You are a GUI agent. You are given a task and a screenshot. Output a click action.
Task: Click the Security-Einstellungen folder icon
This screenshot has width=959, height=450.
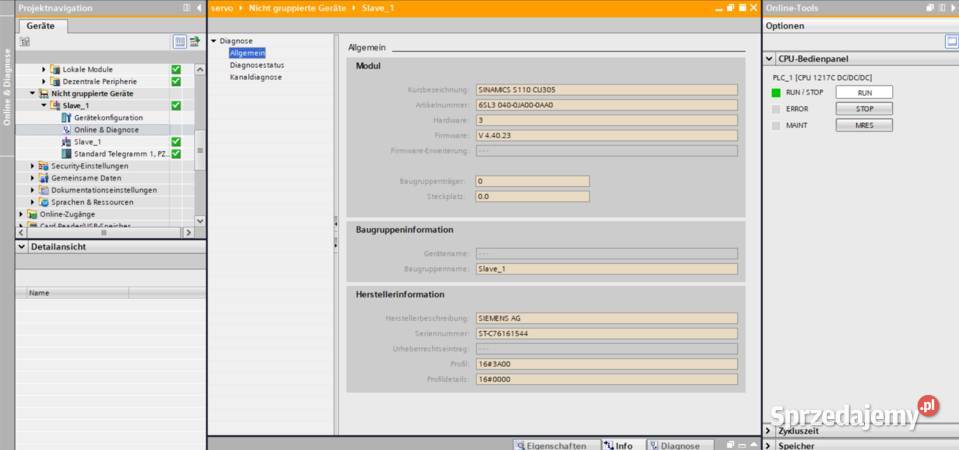coord(43,166)
